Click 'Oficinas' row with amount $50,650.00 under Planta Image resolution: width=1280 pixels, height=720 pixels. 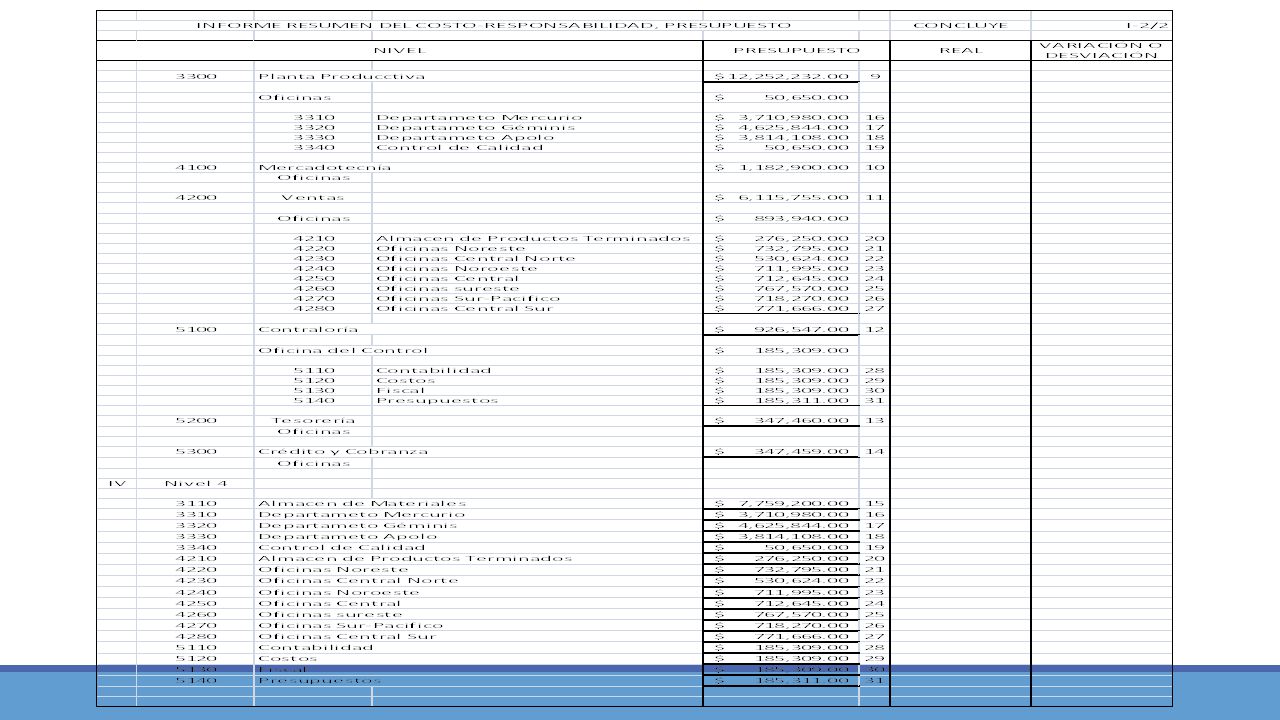295,97
